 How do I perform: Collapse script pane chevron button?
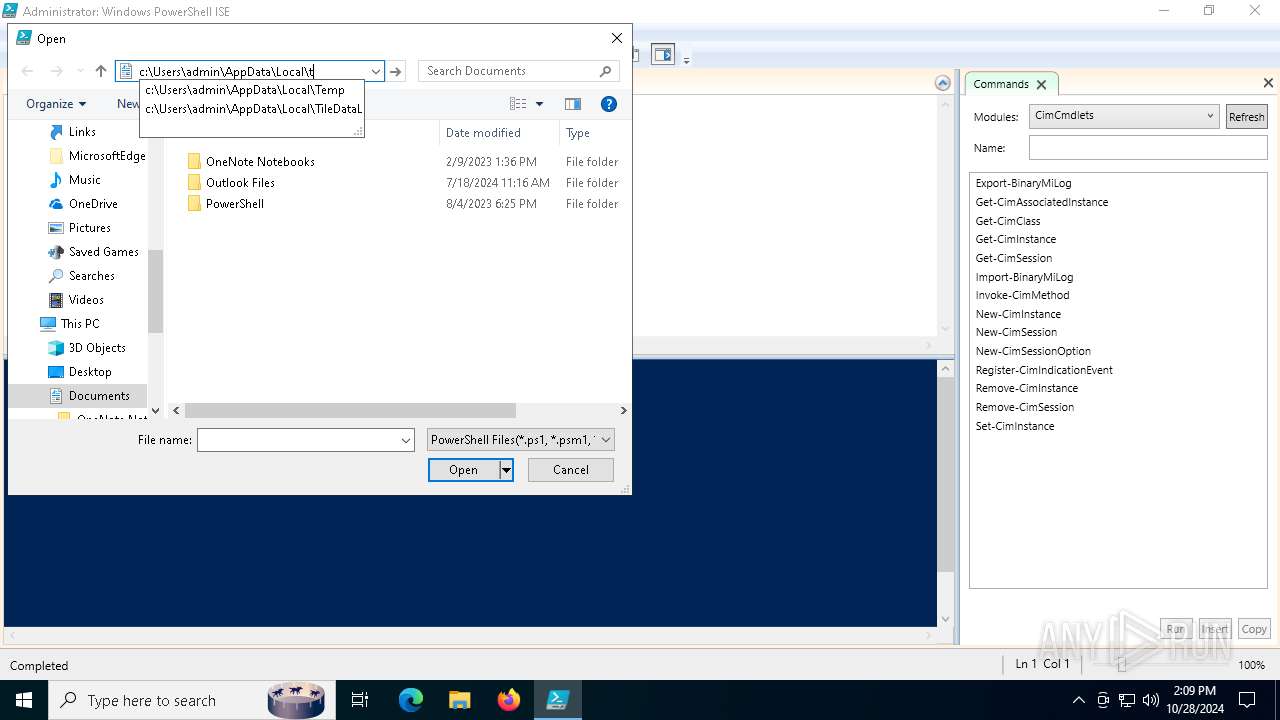click(x=942, y=84)
